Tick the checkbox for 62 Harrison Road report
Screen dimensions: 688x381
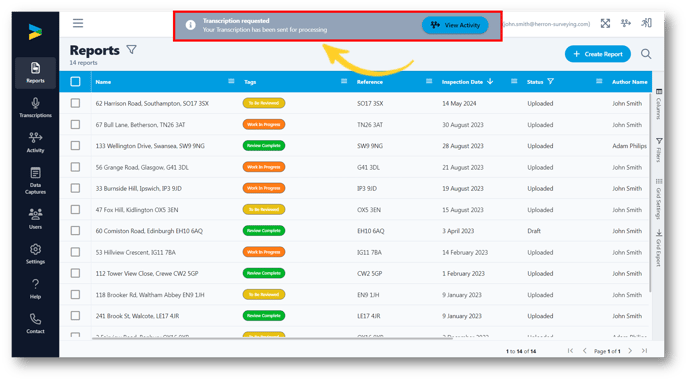[75, 103]
